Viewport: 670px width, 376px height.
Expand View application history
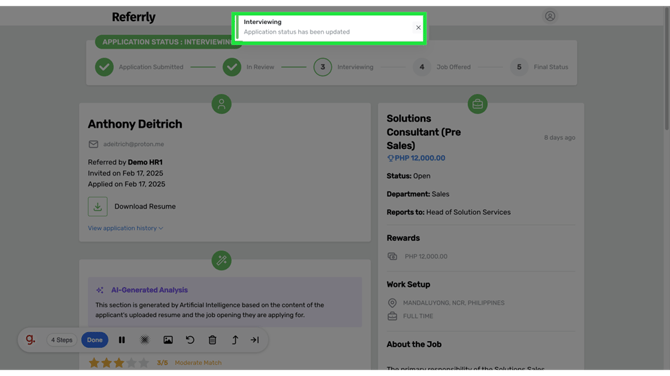click(125, 228)
